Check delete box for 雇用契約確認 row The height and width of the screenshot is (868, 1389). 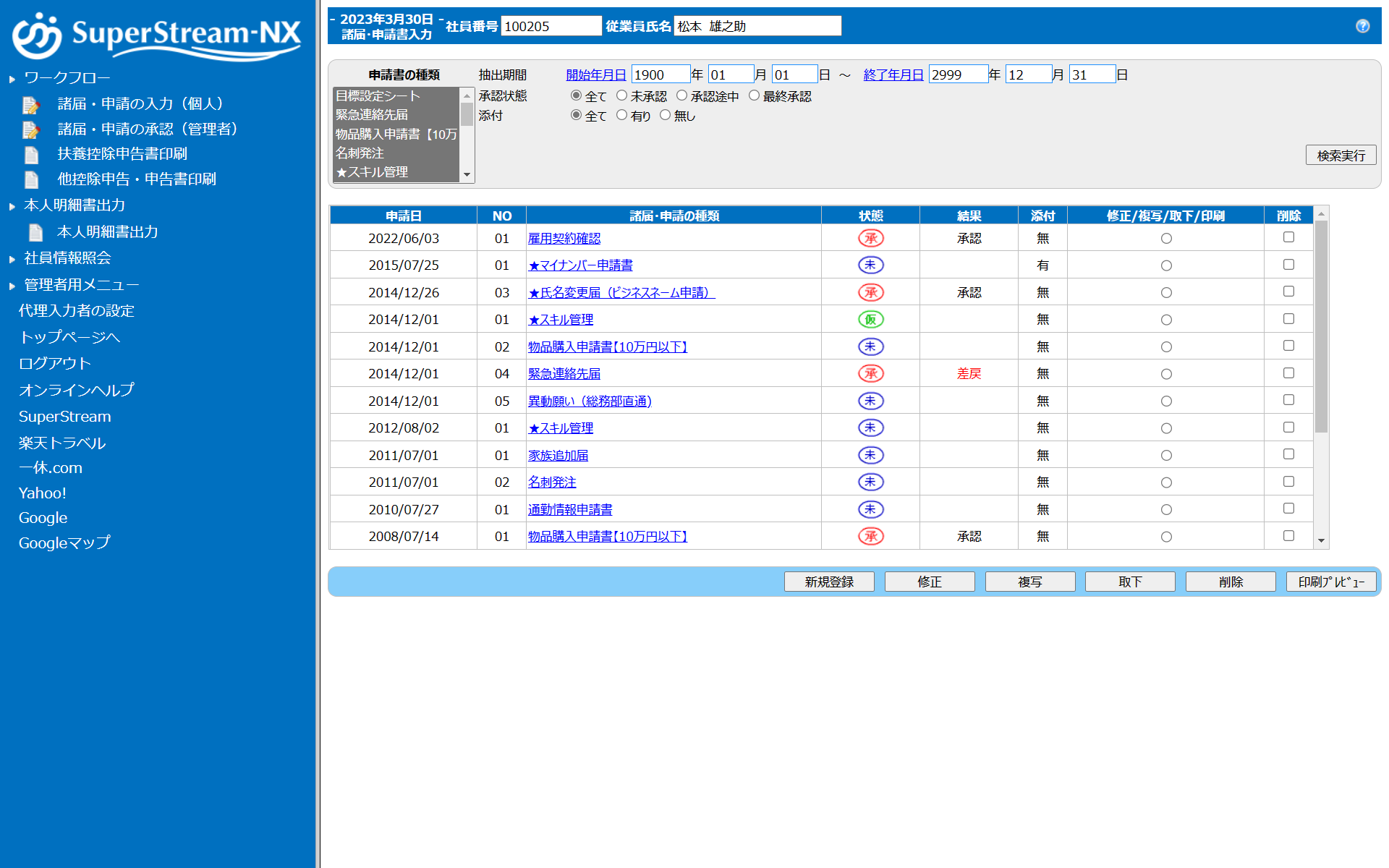[1288, 237]
